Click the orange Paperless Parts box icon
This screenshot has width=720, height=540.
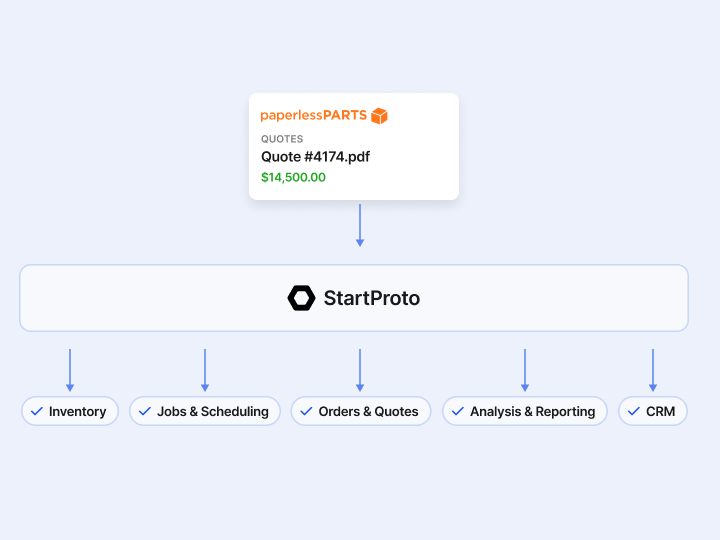pyautogui.click(x=379, y=116)
